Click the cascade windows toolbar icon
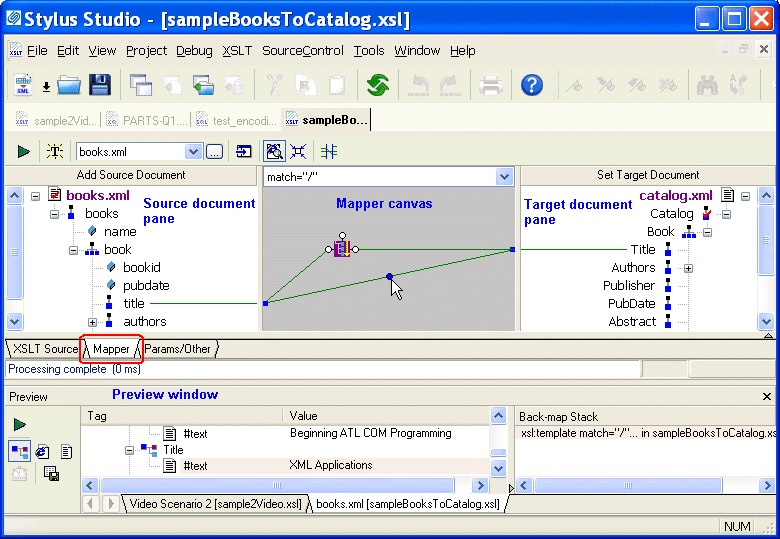780x539 pixels. 141,85
